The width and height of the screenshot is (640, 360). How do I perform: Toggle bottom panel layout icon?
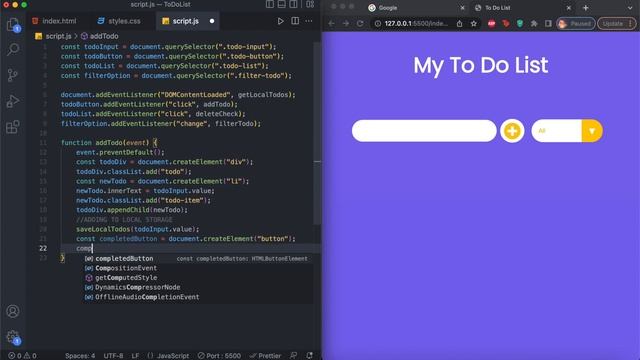(282, 4)
